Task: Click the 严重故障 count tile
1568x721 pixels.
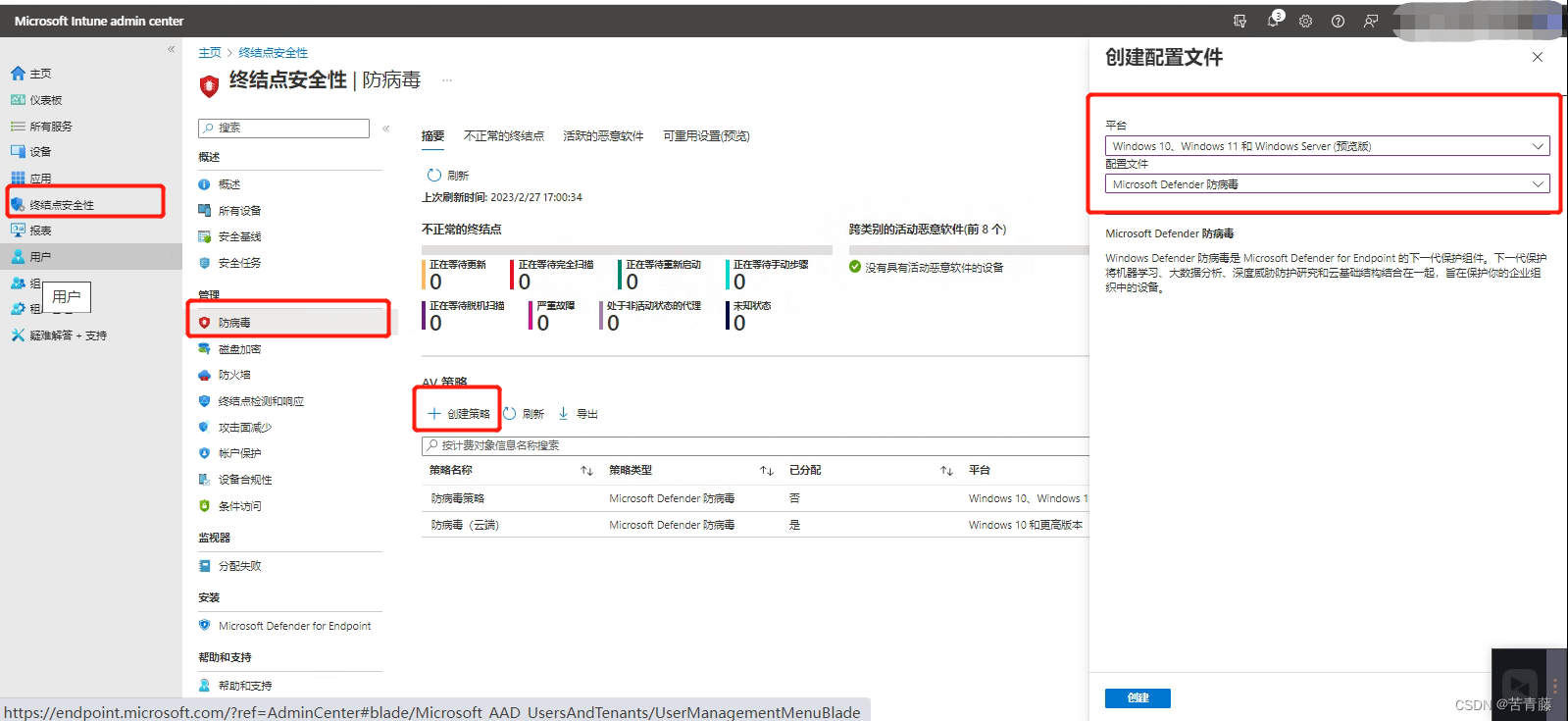Action: tap(553, 316)
